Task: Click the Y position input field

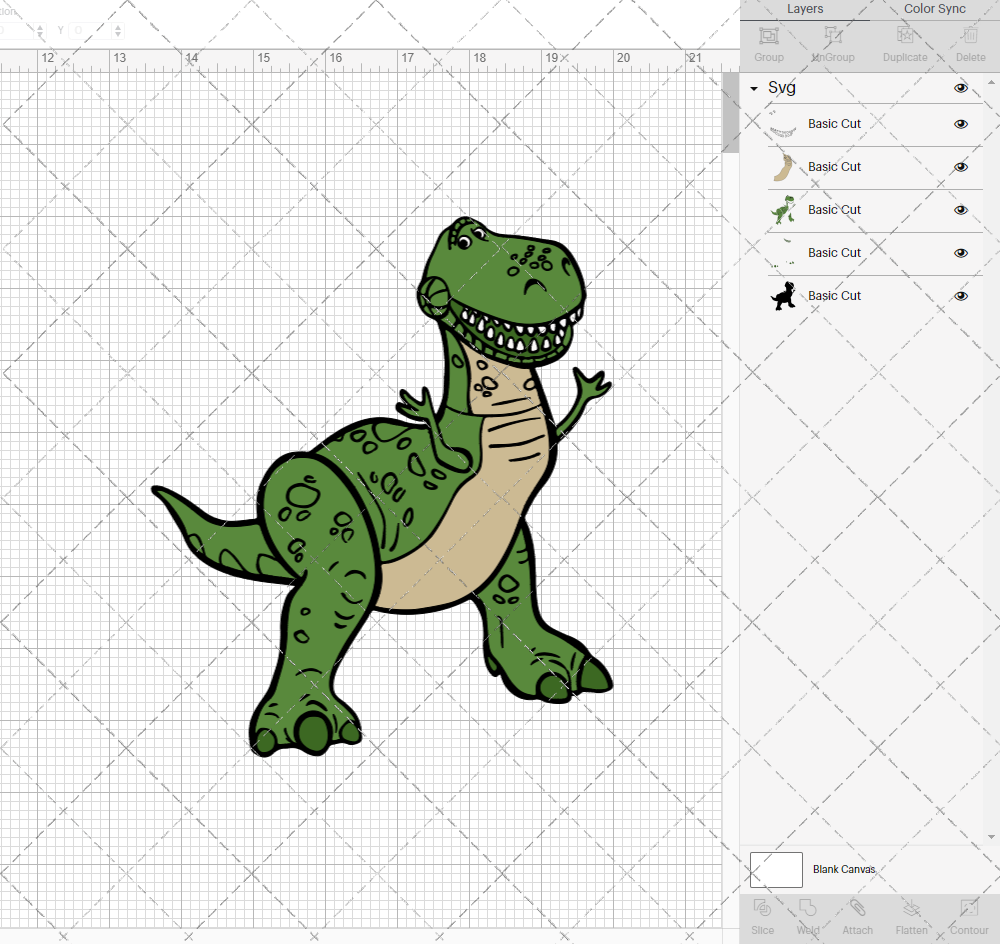Action: point(91,30)
